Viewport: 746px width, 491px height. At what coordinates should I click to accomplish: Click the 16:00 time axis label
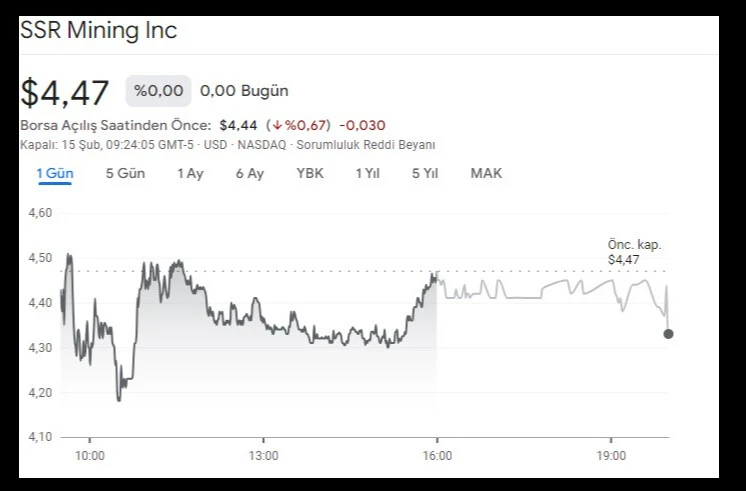click(x=437, y=456)
